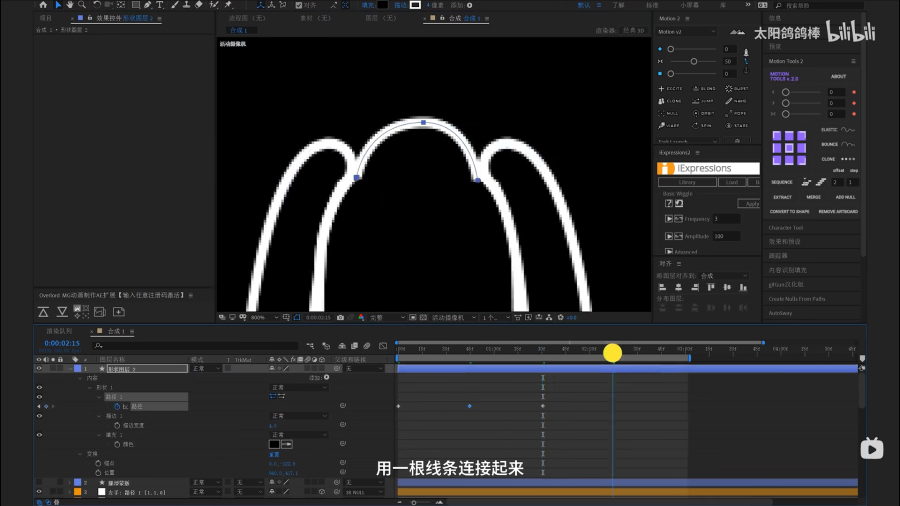Select the Rectangle shape tool
This screenshot has width=900, height=506.
tap(135, 5)
